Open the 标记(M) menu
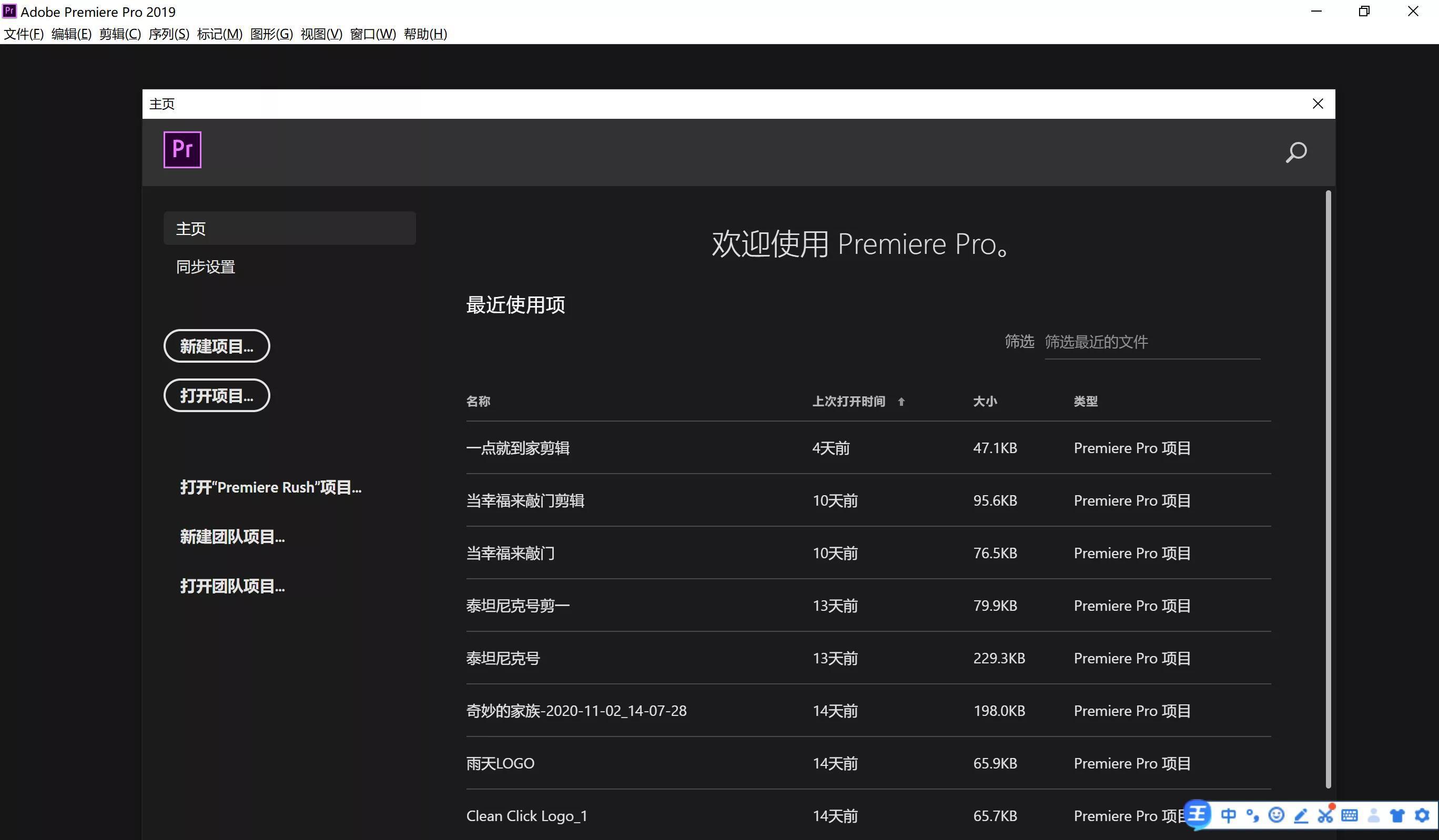Image resolution: width=1439 pixels, height=840 pixels. pyautogui.click(x=220, y=34)
